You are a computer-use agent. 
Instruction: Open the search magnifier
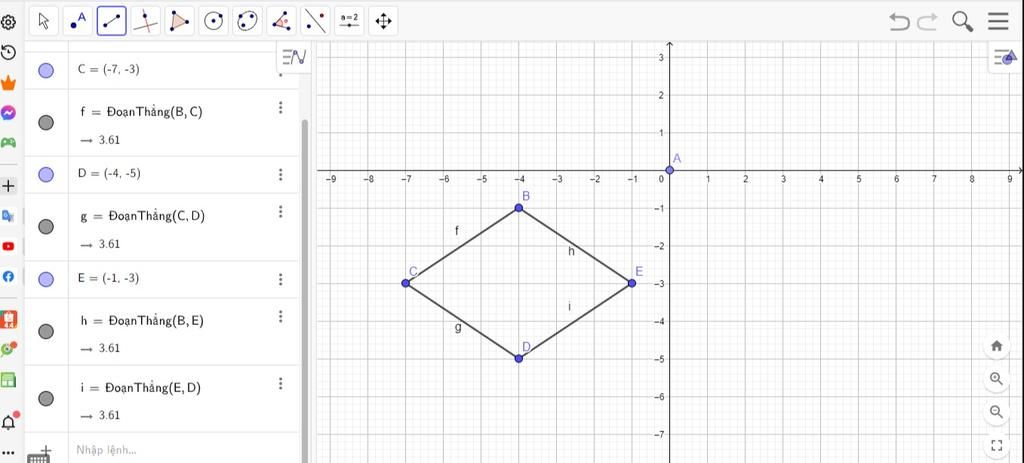pyautogui.click(x=963, y=22)
